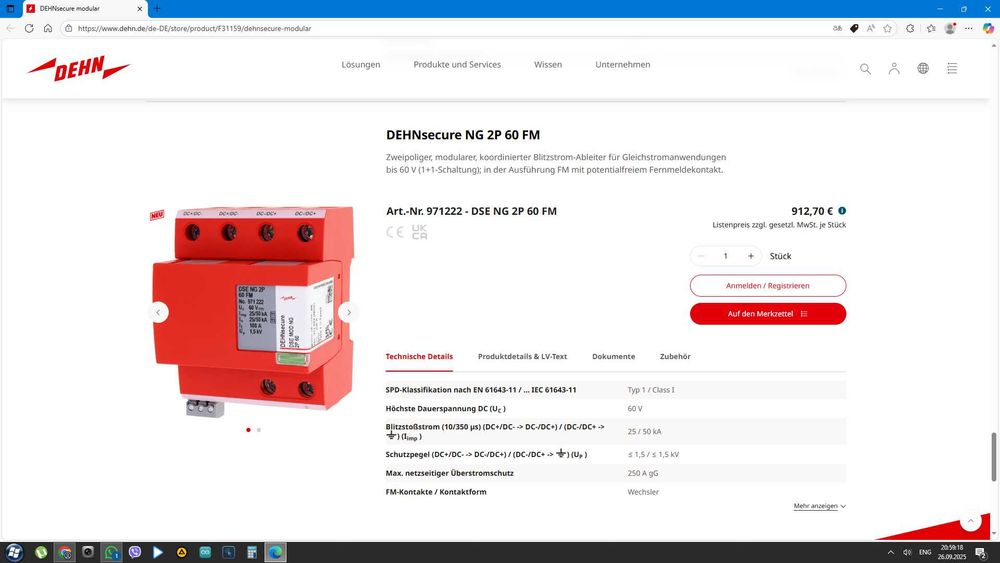The height and width of the screenshot is (563, 1000).
Task: Switch to the Dokumente tab
Action: click(x=613, y=356)
